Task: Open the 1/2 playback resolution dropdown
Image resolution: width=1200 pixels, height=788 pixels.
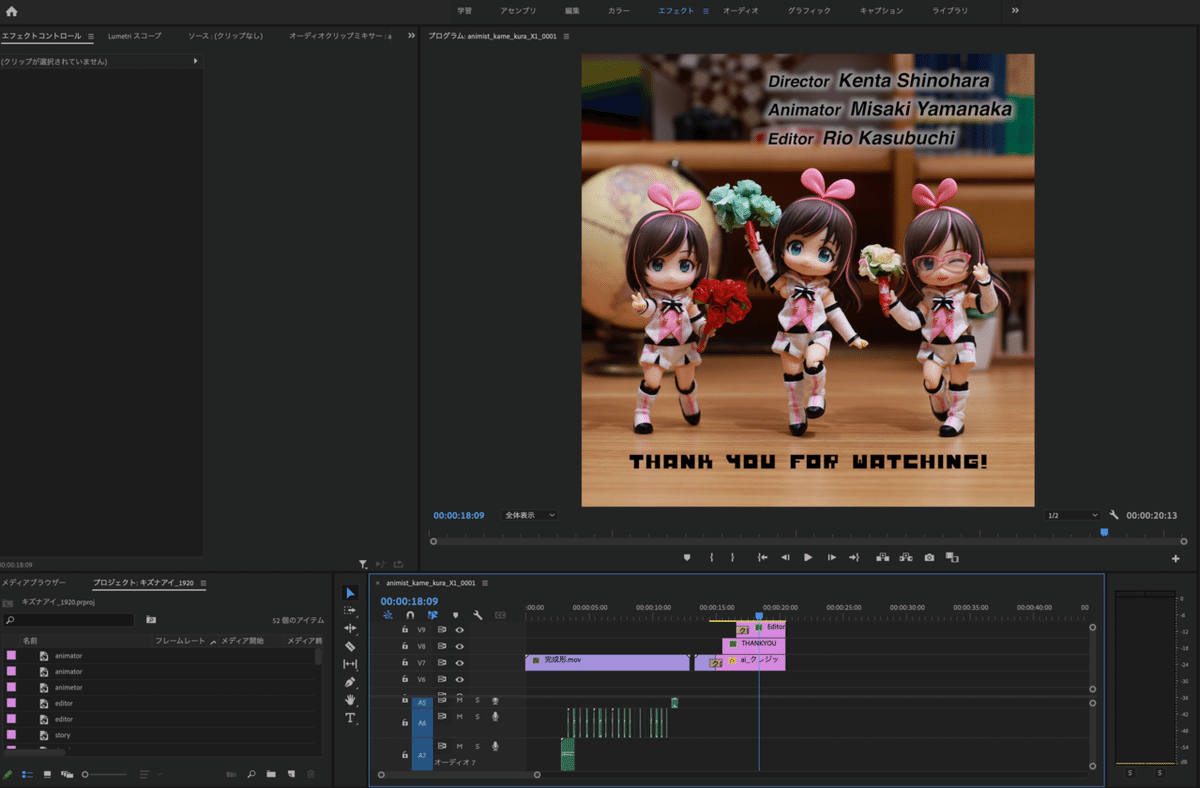Action: [x=1071, y=515]
